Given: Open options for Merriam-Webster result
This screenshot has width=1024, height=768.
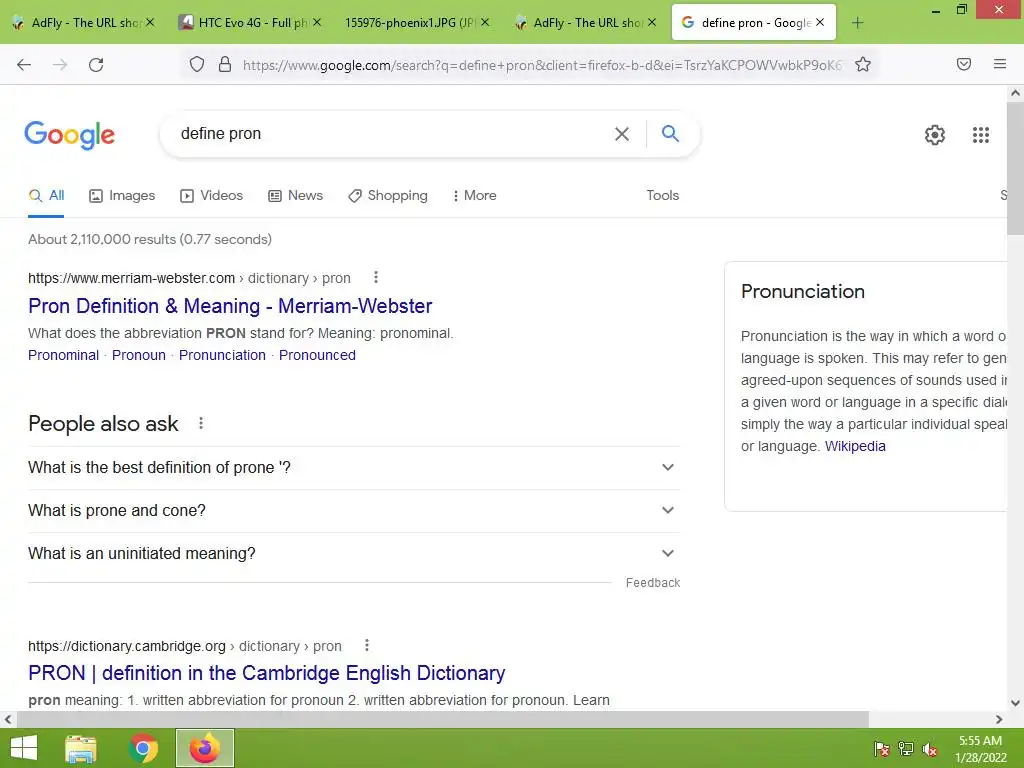Looking at the screenshot, I should [376, 278].
